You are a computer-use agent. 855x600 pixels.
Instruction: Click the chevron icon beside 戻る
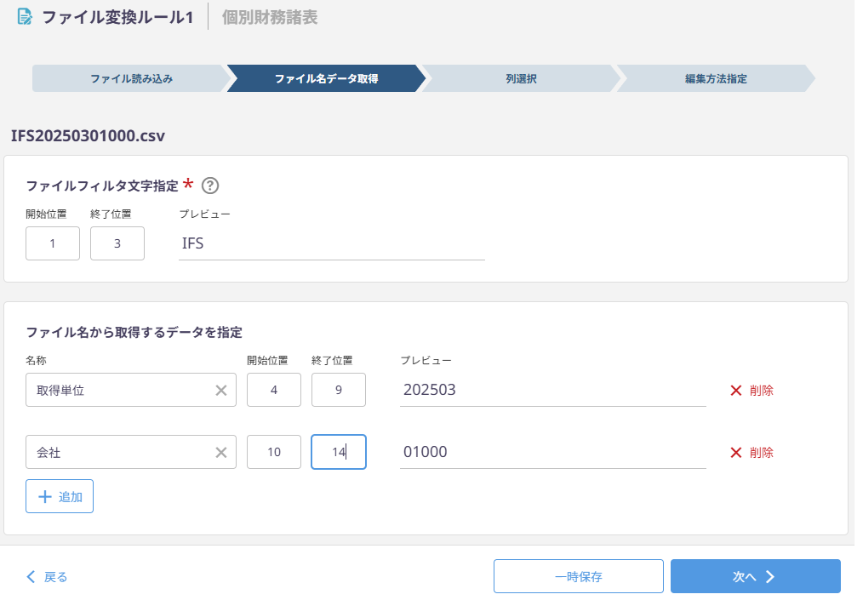(31, 577)
